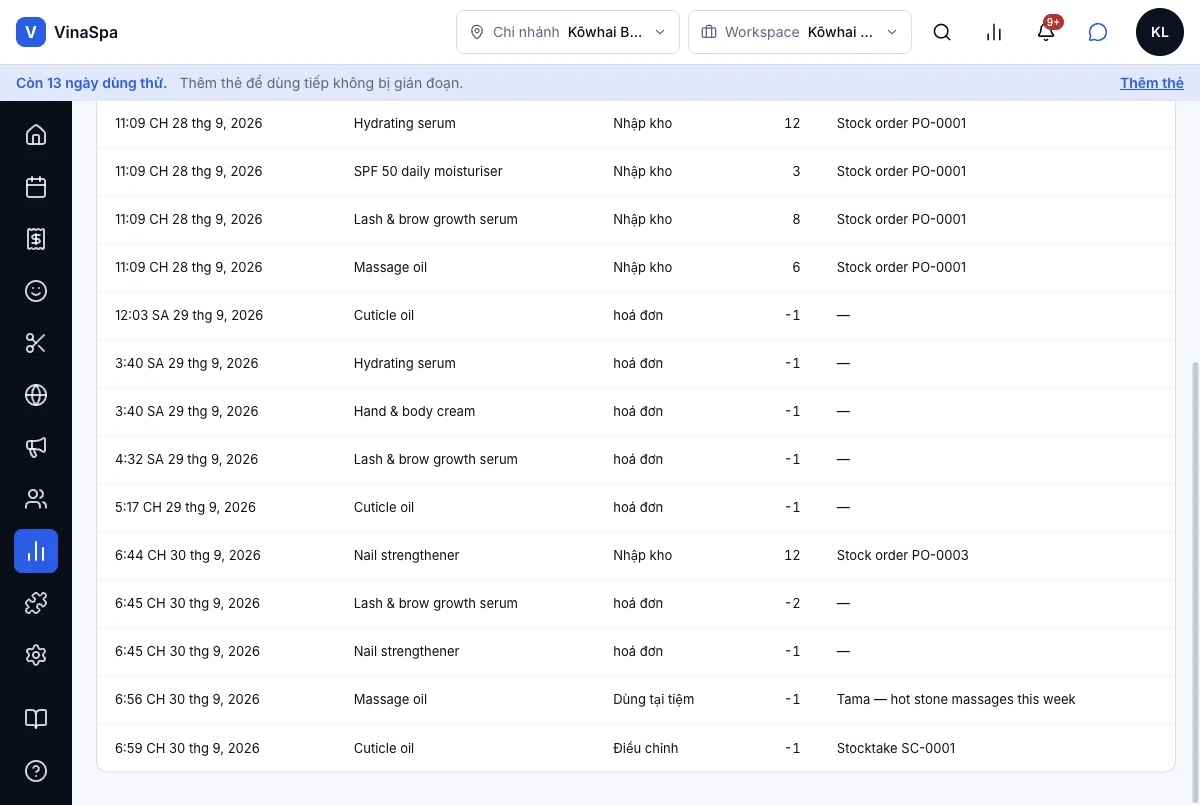Screen dimensions: 1200x805
Task: Open the home icon in sidebar
Action: (36, 135)
